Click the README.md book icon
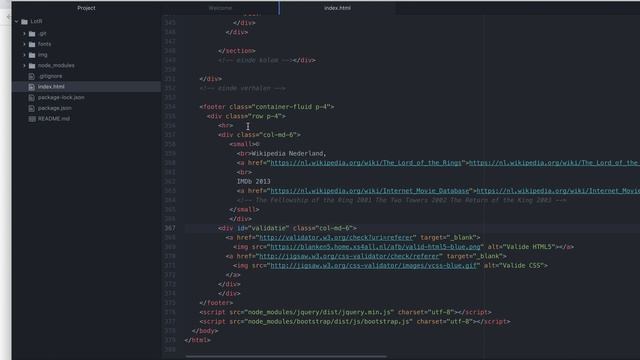This screenshot has width=640, height=360. click(x=32, y=119)
